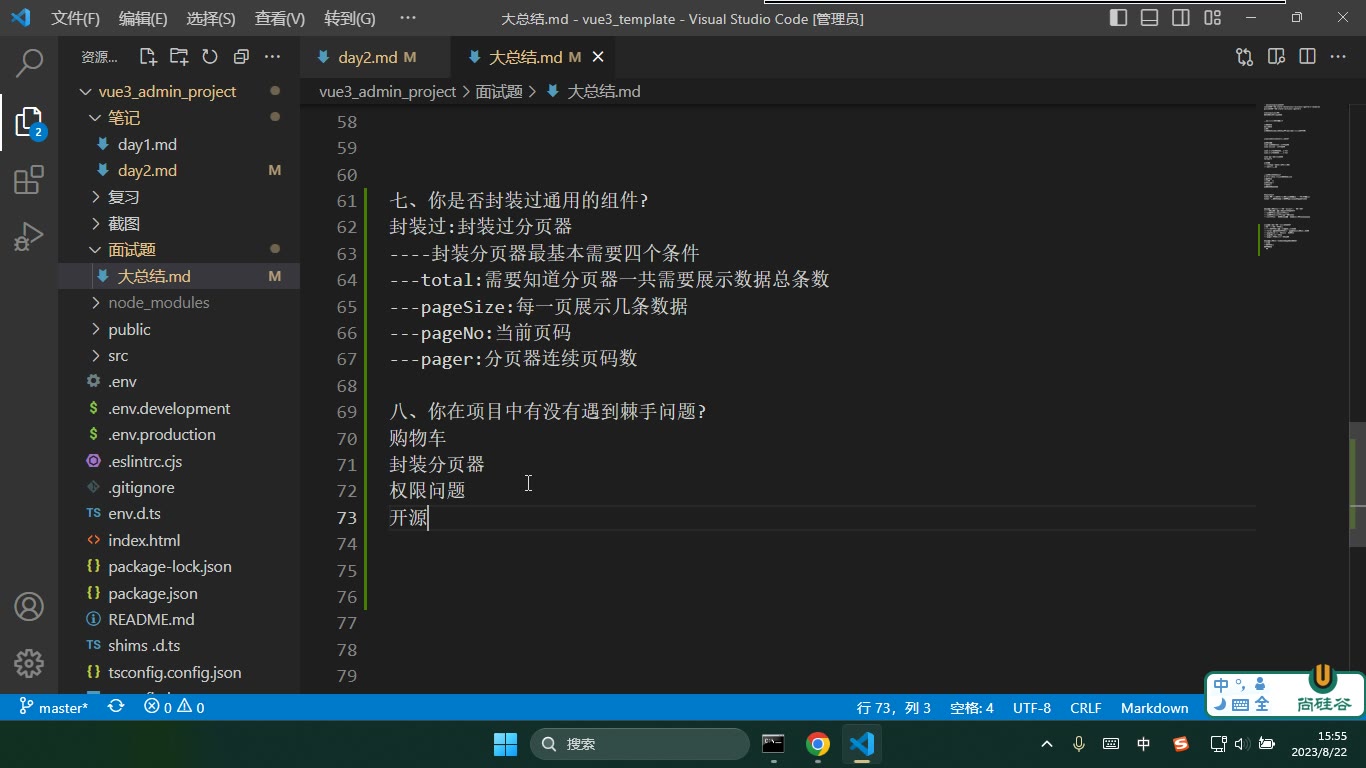Open the 文件(F) menu

[76, 18]
